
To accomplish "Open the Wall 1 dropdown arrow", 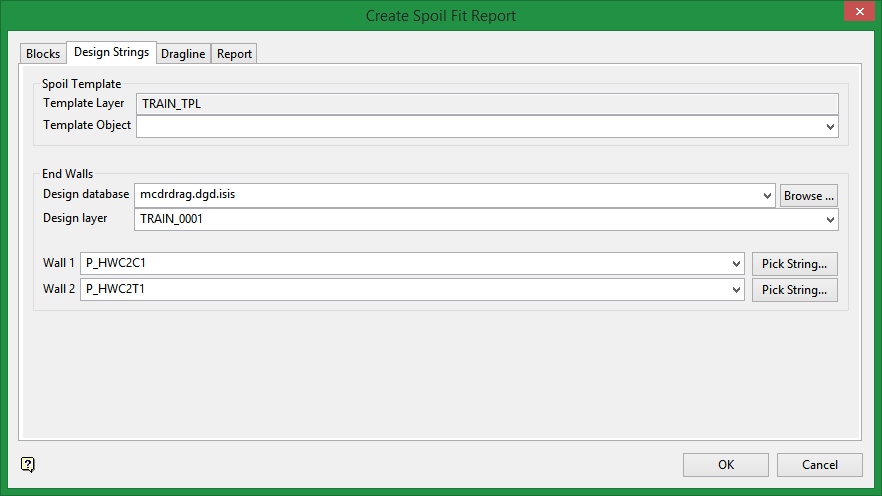I will point(737,264).
